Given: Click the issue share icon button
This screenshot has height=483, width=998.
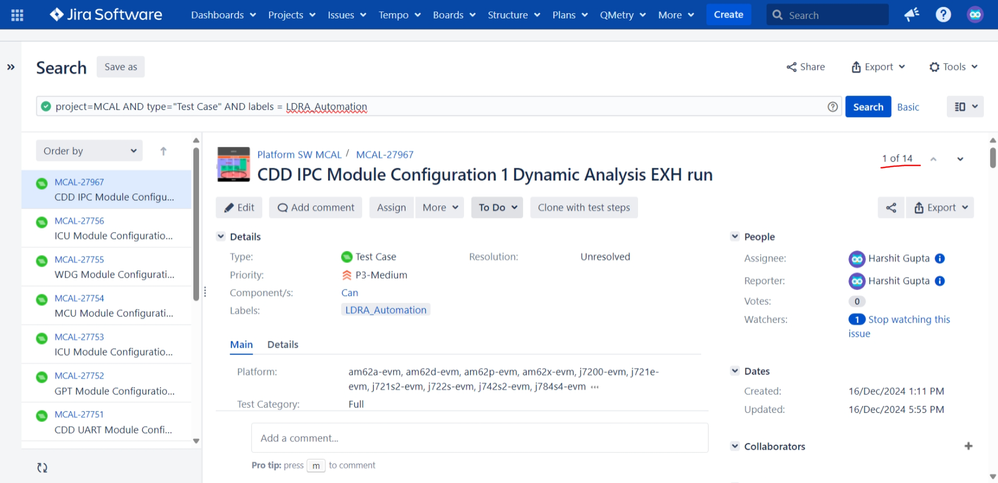Looking at the screenshot, I should pyautogui.click(x=891, y=207).
